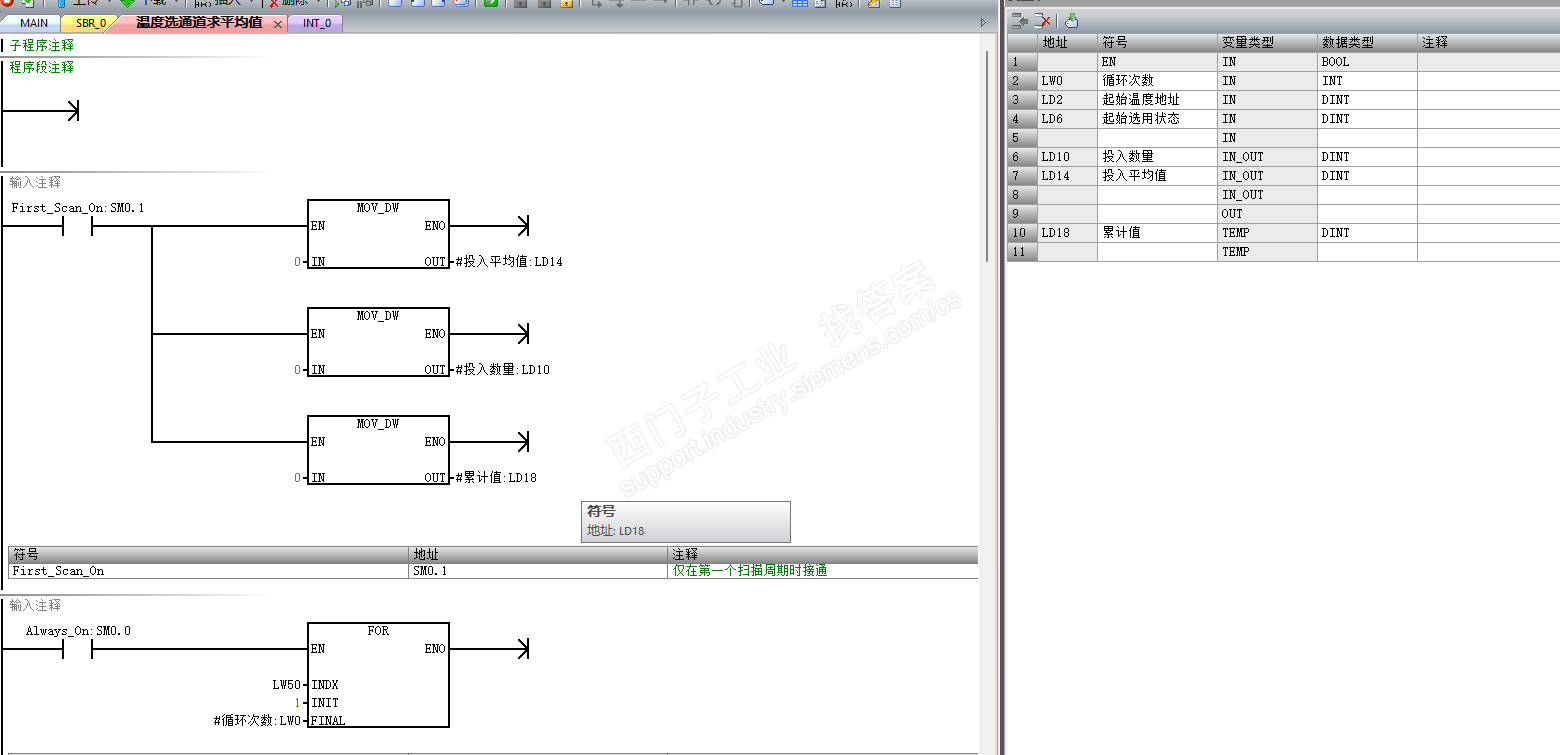Close the 温度选通道求平均值 tab
The width and height of the screenshot is (1560, 755).
point(277,23)
